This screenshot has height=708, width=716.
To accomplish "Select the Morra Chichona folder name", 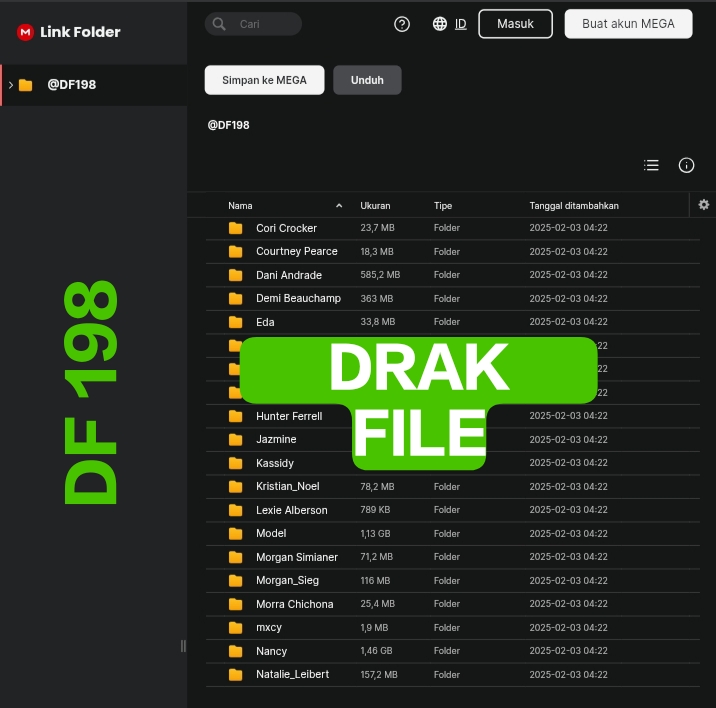I will 295,604.
